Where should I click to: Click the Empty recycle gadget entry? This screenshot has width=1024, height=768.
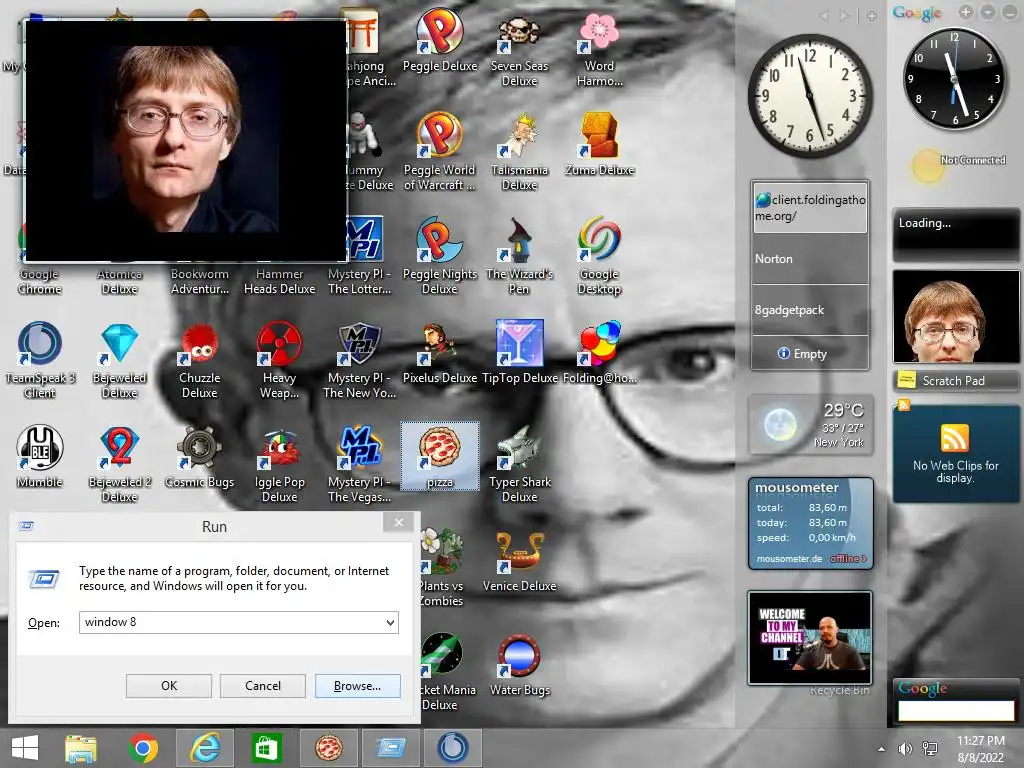click(810, 353)
